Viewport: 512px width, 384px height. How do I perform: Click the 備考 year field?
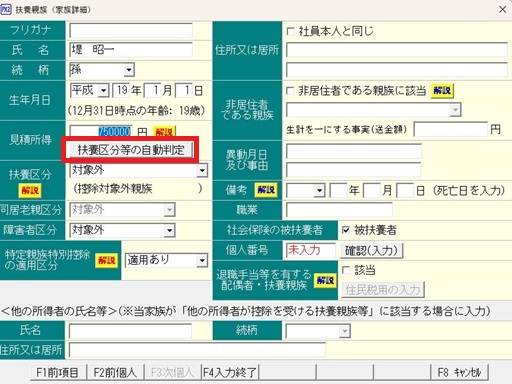pyautogui.click(x=338, y=190)
